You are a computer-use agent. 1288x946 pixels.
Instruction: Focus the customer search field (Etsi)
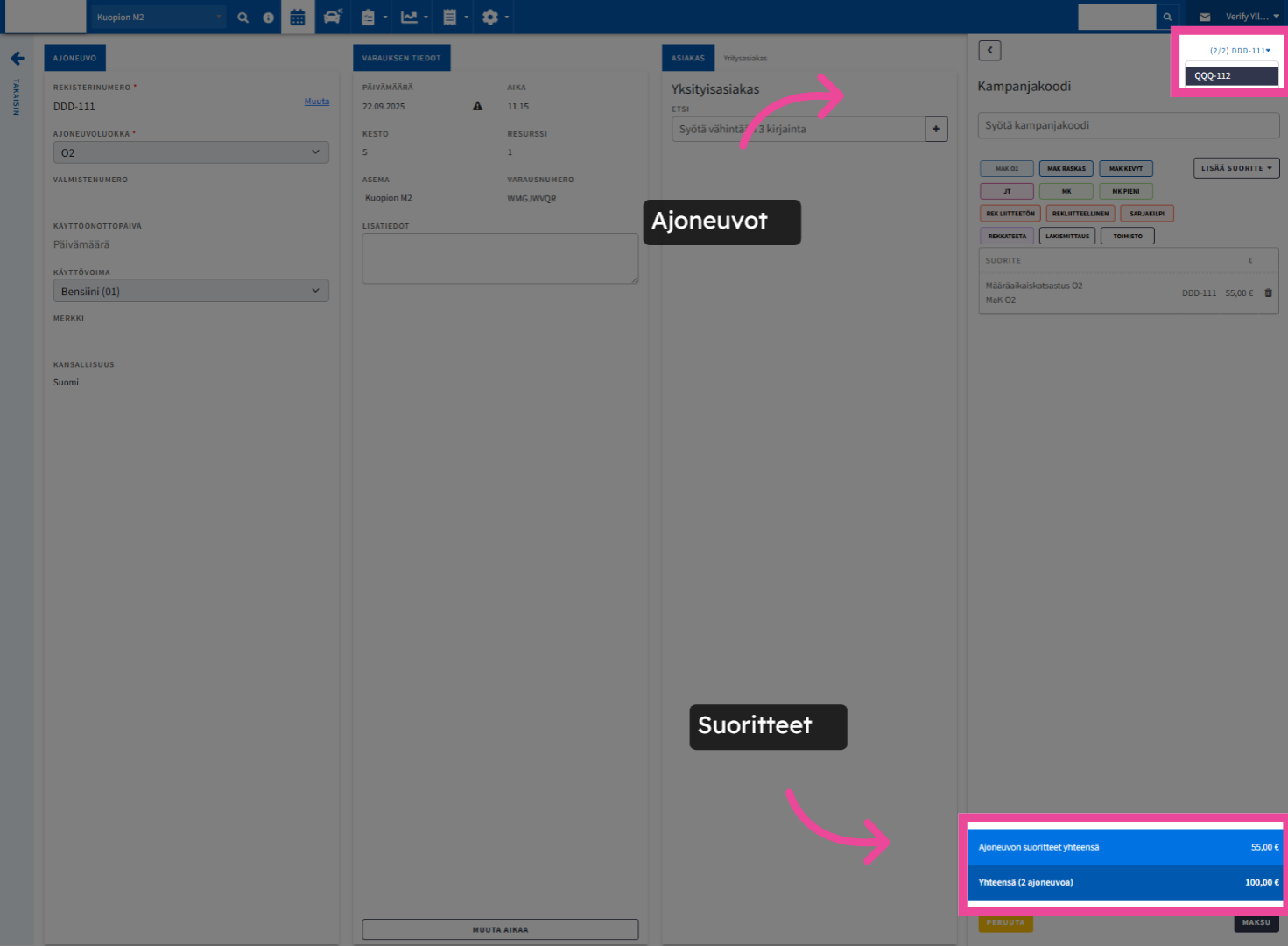pos(799,129)
